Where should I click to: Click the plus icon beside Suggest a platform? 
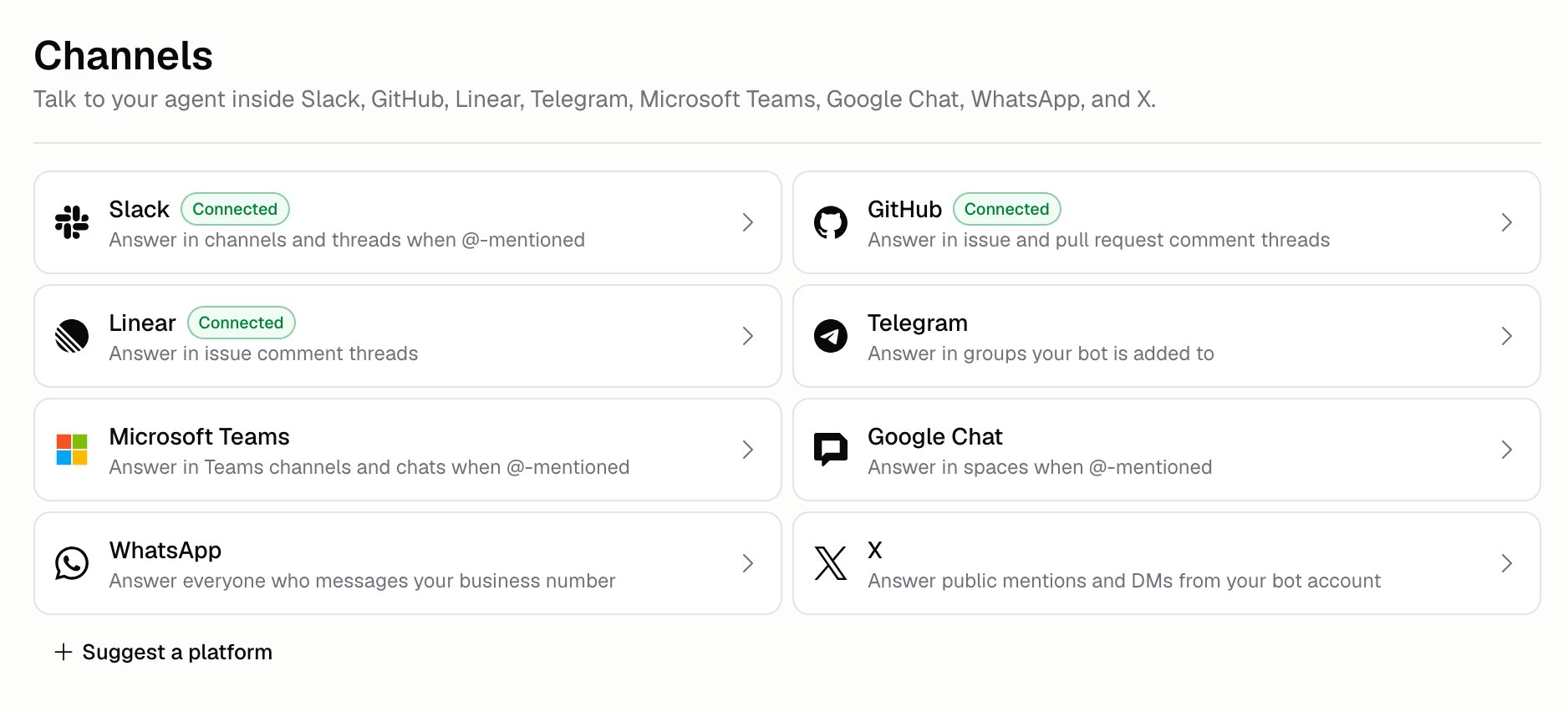click(x=64, y=652)
